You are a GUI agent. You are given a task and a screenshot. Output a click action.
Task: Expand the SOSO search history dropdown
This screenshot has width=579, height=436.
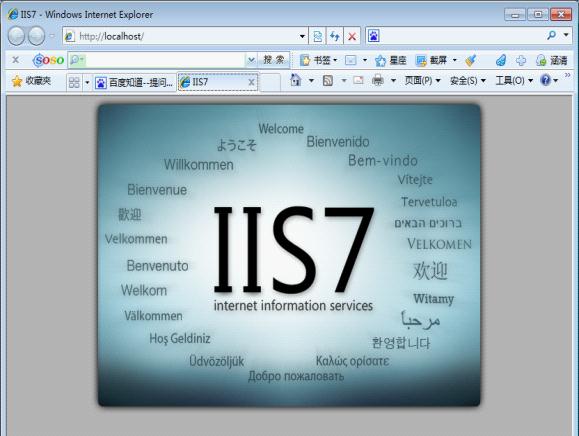click(x=251, y=60)
